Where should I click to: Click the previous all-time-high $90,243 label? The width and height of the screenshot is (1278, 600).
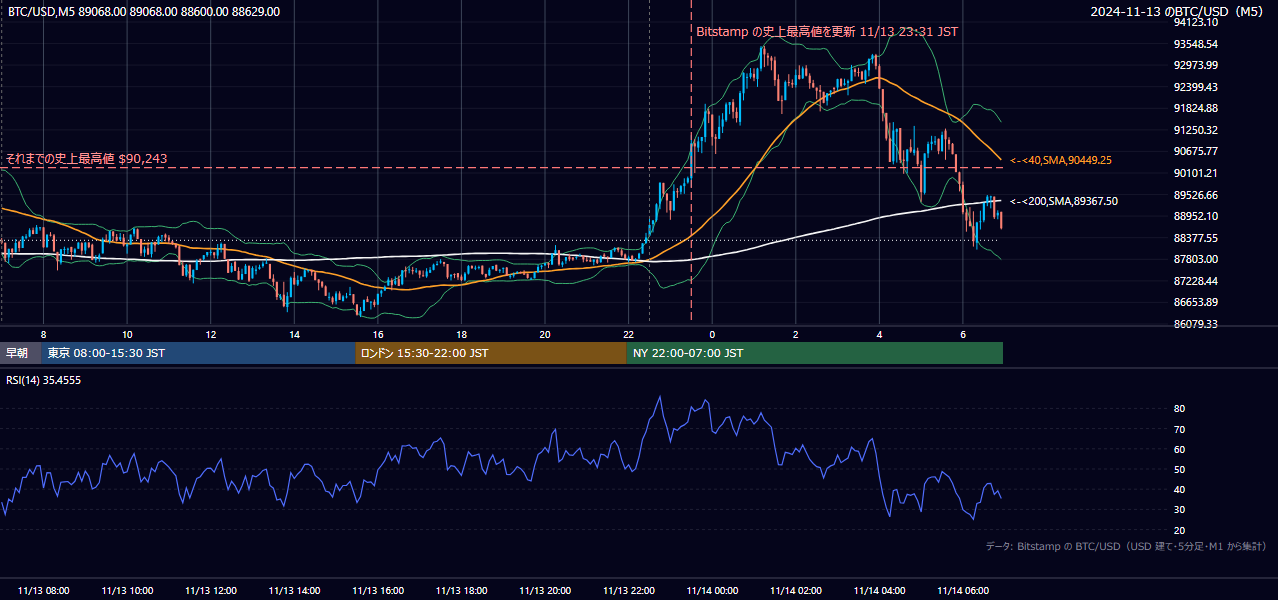[87, 159]
